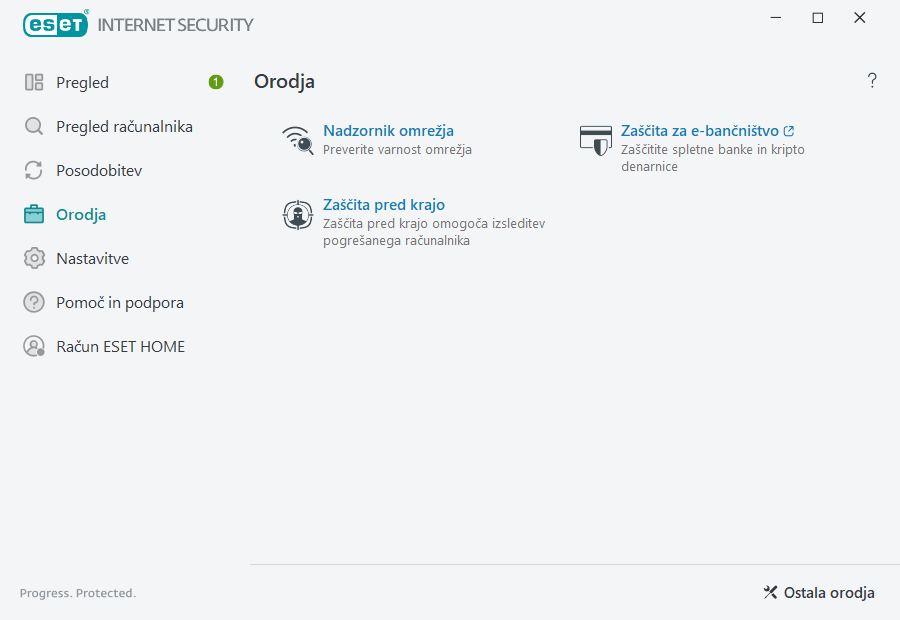Click the help question mark
The width and height of the screenshot is (900, 620).
click(x=871, y=81)
